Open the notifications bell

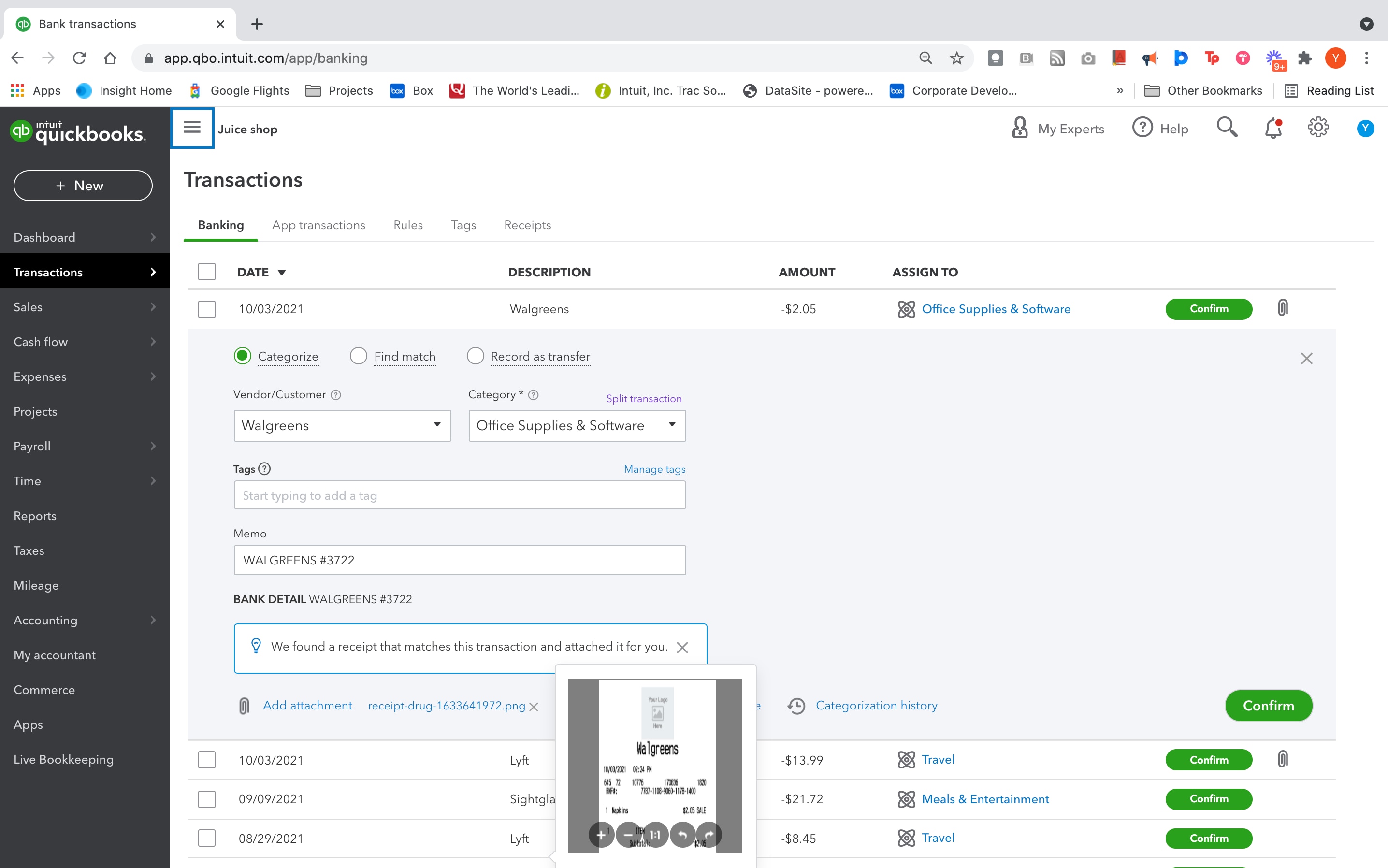[1273, 128]
